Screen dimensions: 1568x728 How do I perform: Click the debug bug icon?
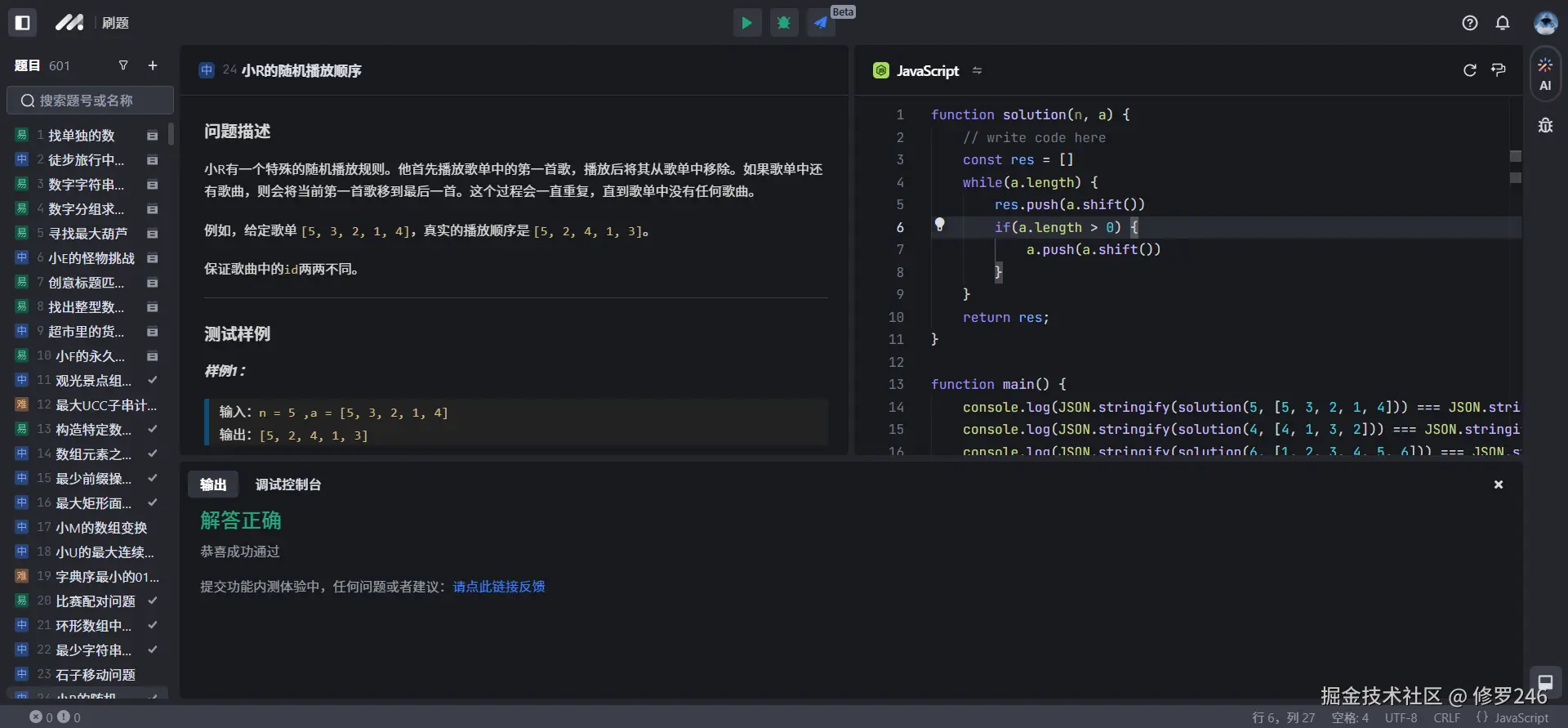click(784, 23)
